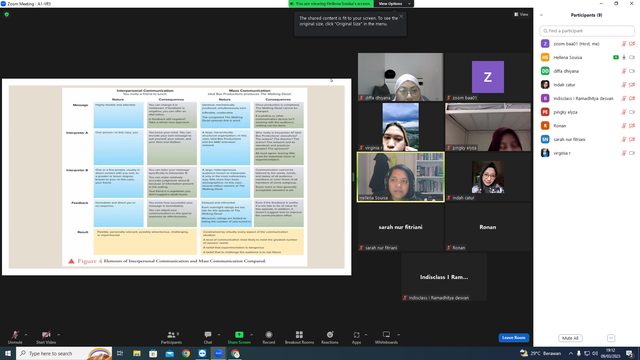Open video options arrow next to Start Video

pos(59,335)
